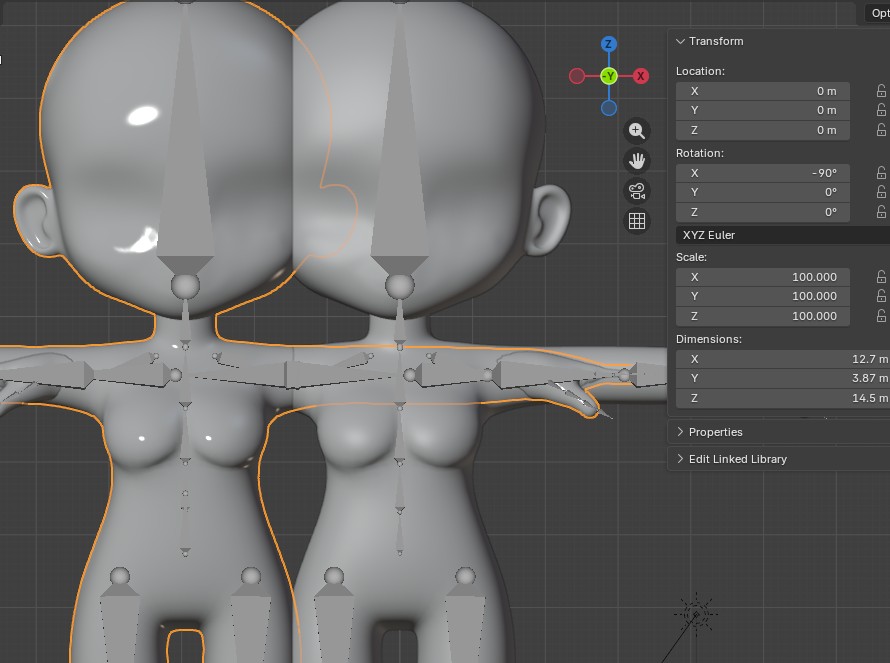890x663 pixels.
Task: Click the Scale X field showing 100.000
Action: click(763, 277)
